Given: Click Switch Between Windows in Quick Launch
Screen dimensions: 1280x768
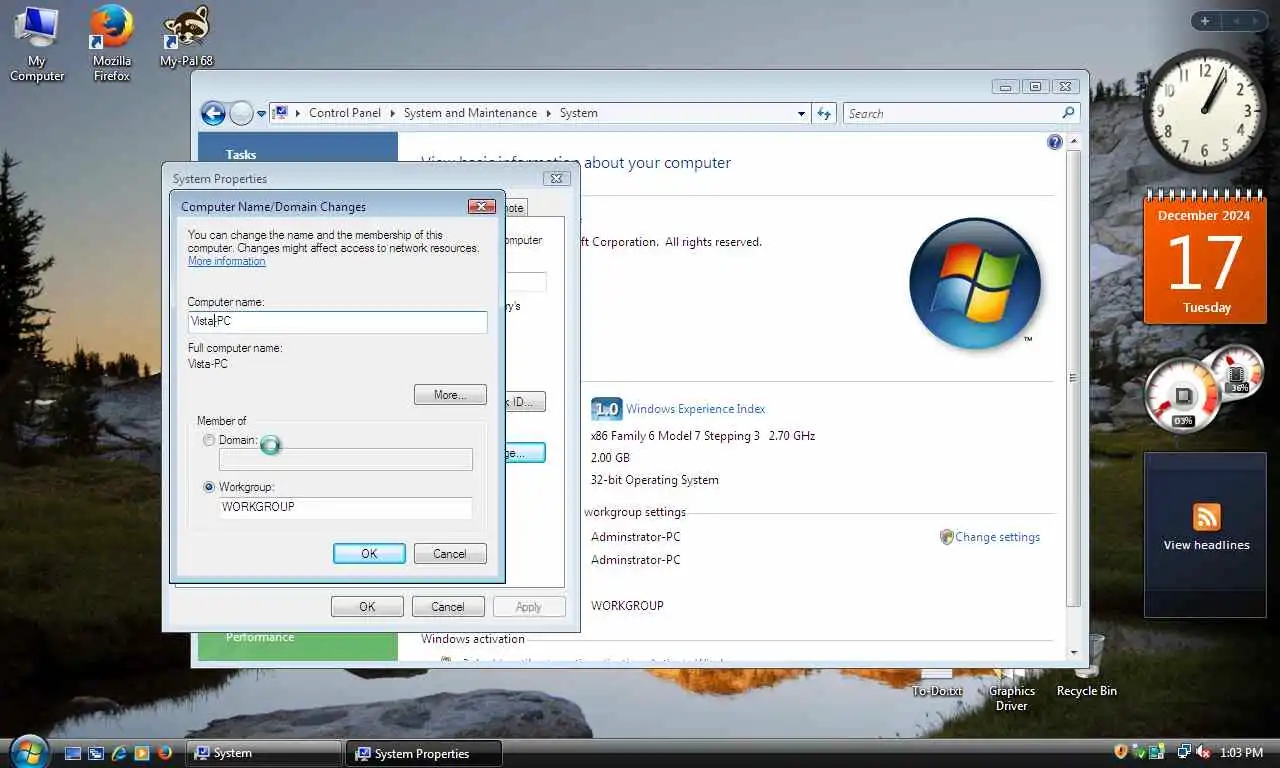Looking at the screenshot, I should pyautogui.click(x=96, y=753).
